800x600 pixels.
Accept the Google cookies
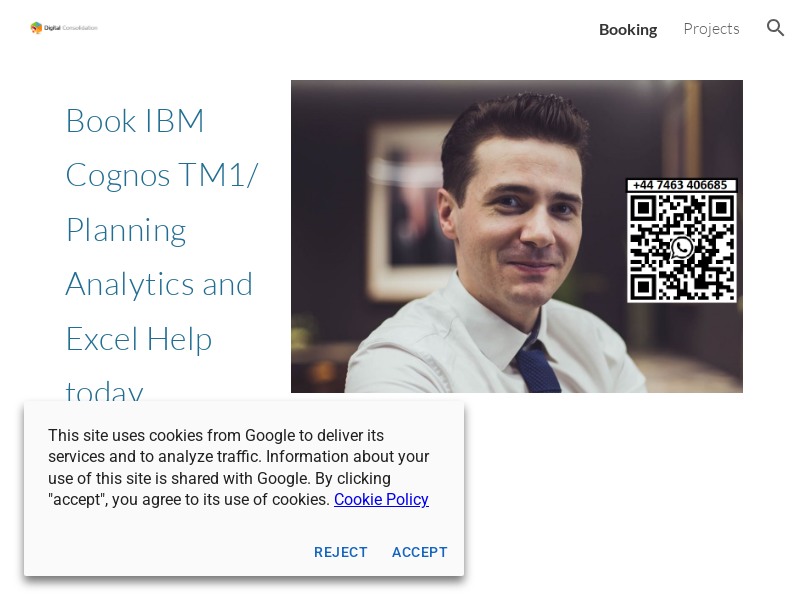point(419,552)
